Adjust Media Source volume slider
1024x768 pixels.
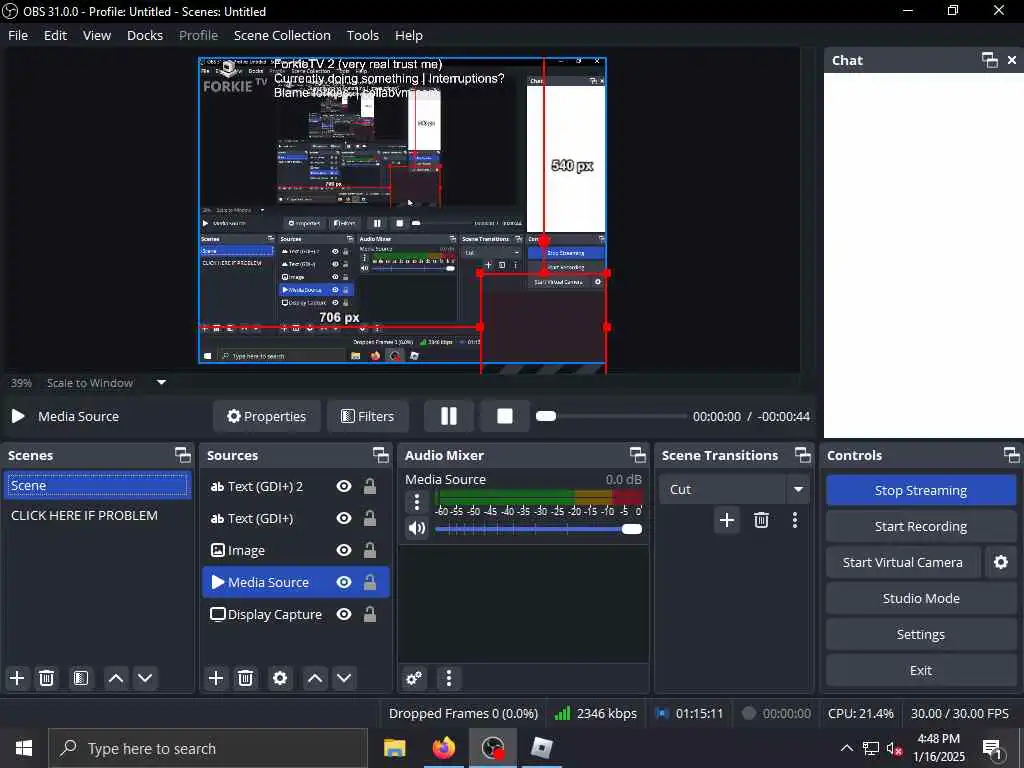click(x=538, y=529)
